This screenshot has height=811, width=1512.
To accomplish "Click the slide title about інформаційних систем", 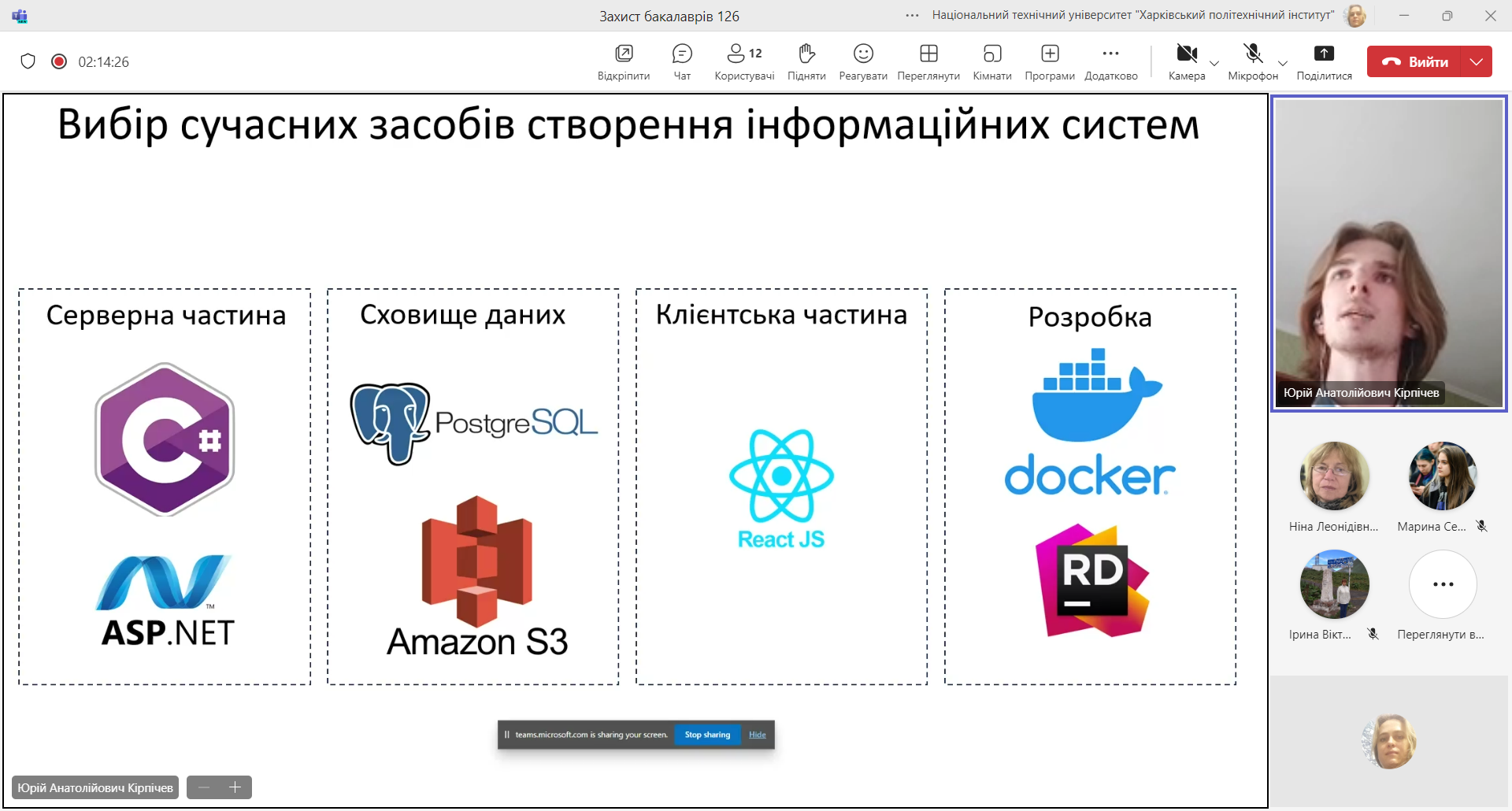I will 628,124.
